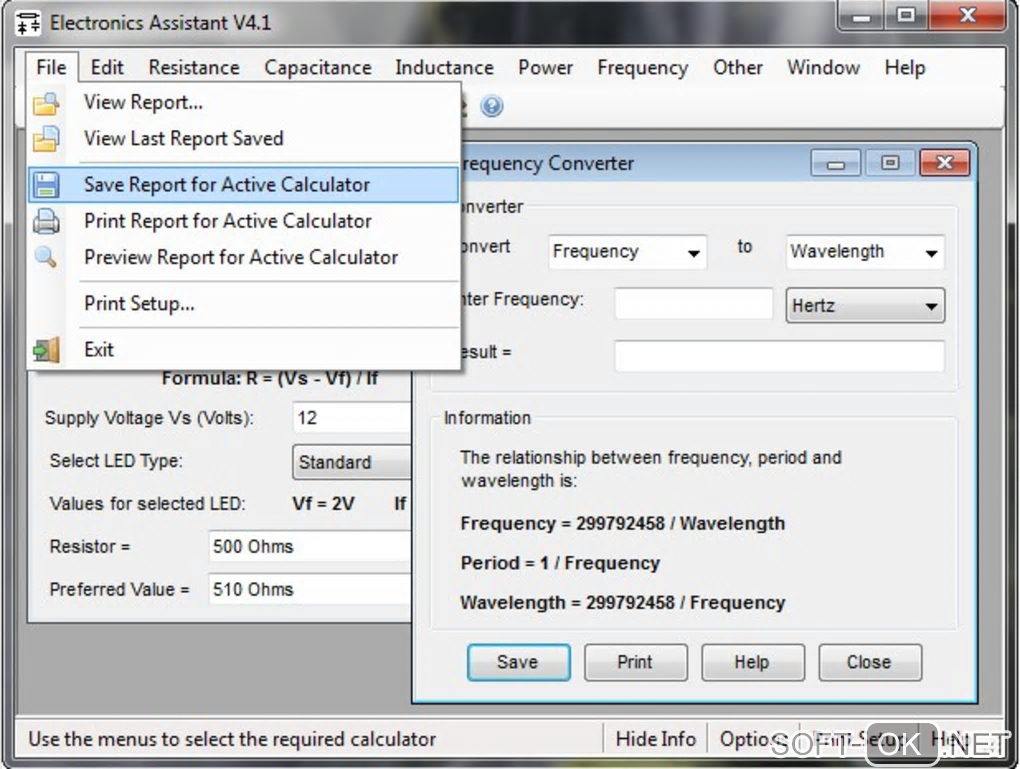This screenshot has height=769, width=1020.
Task: Click the Print button in Frequency Converter
Action: point(636,662)
